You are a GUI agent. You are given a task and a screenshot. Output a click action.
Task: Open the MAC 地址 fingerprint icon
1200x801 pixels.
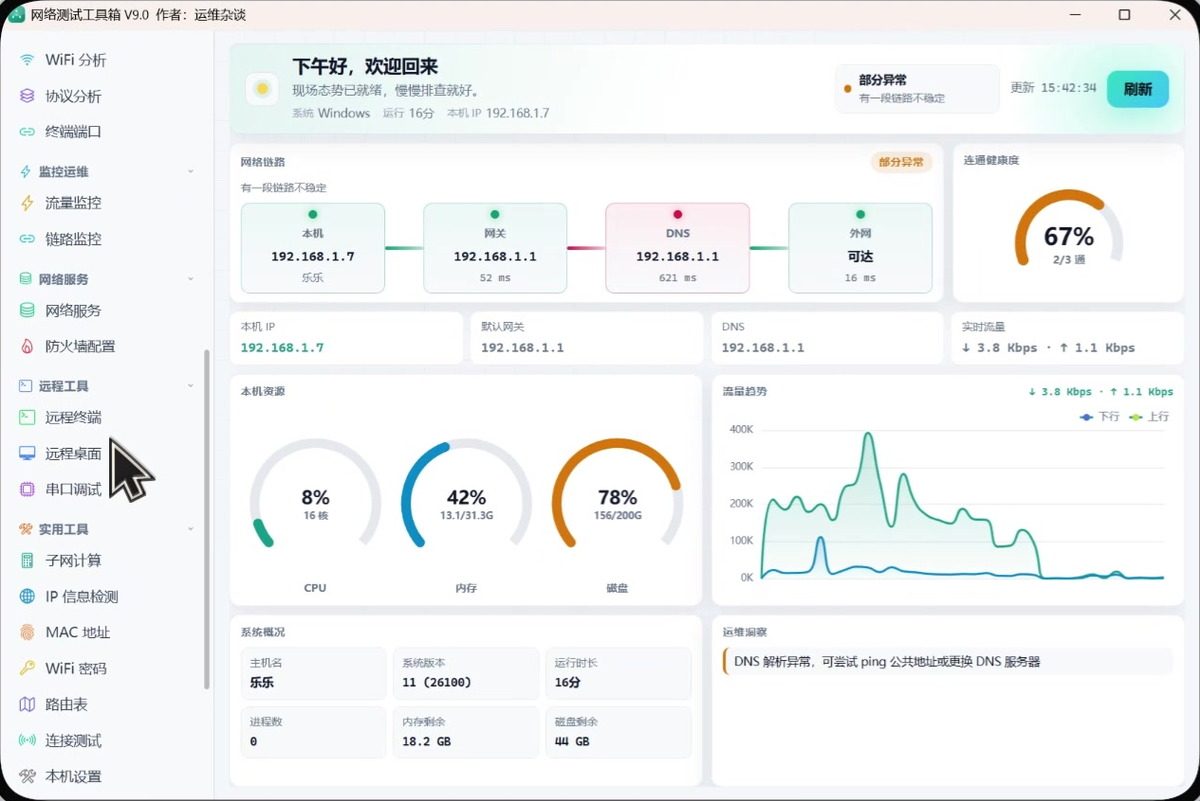click(27, 633)
